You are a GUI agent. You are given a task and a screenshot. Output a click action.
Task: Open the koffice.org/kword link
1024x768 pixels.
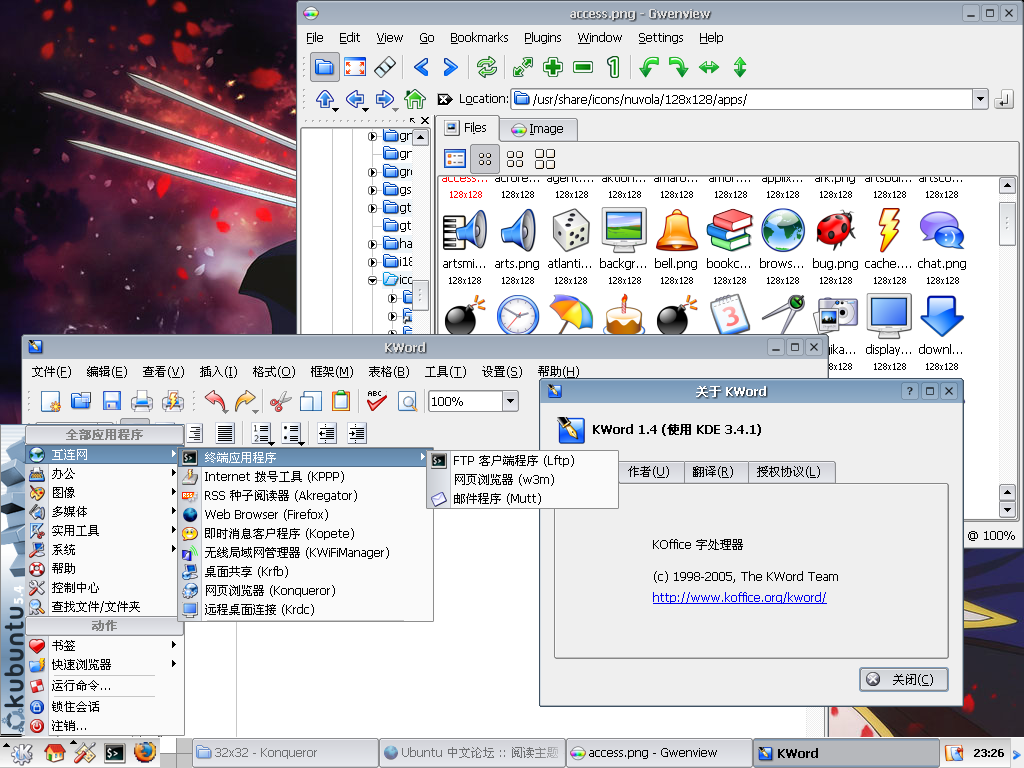[x=739, y=597]
